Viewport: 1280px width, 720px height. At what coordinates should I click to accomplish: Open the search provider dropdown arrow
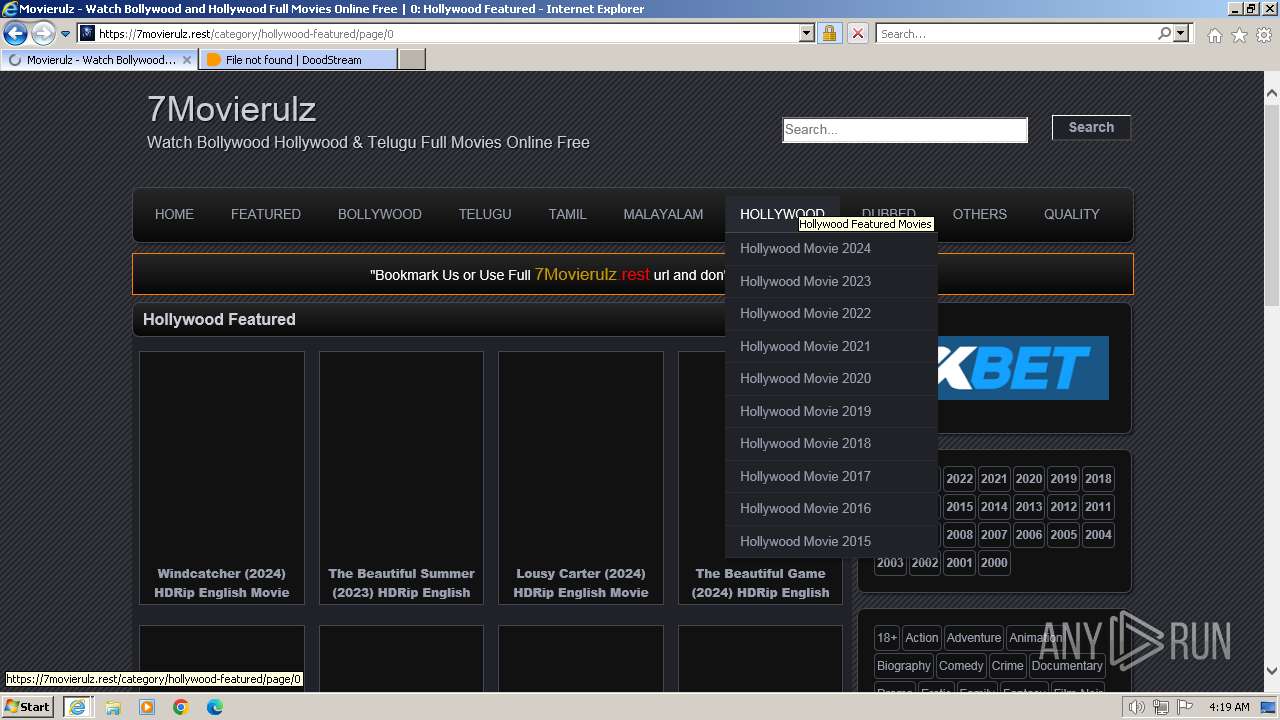[x=1181, y=33]
